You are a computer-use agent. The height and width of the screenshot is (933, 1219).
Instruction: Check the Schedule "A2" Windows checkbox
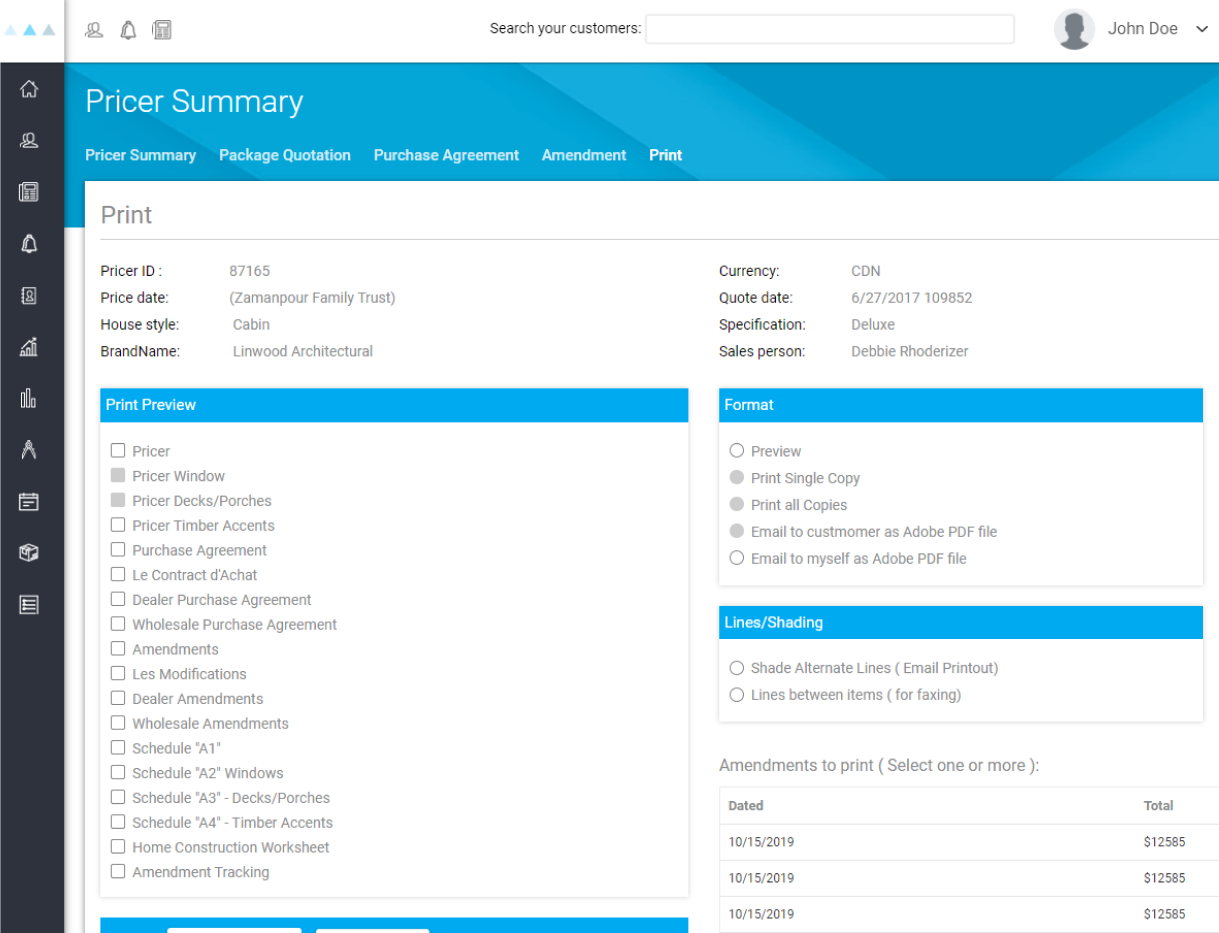click(x=118, y=773)
